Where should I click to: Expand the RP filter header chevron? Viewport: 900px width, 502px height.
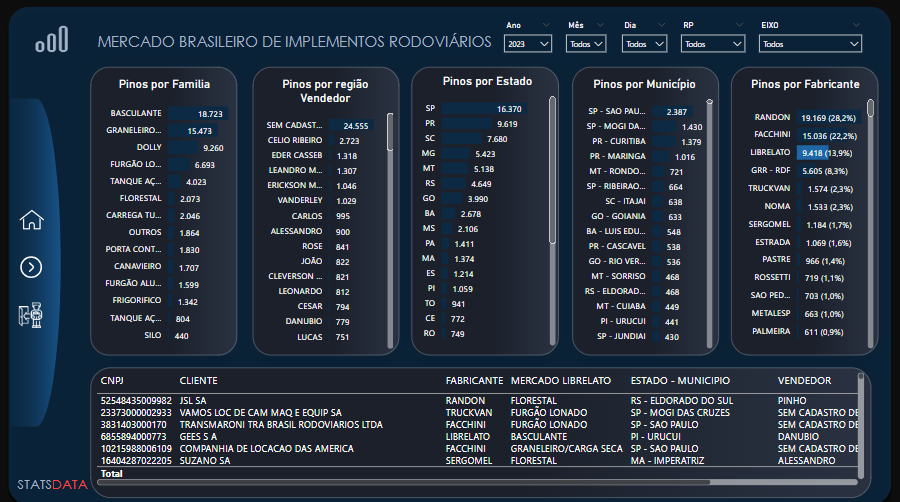click(x=739, y=25)
